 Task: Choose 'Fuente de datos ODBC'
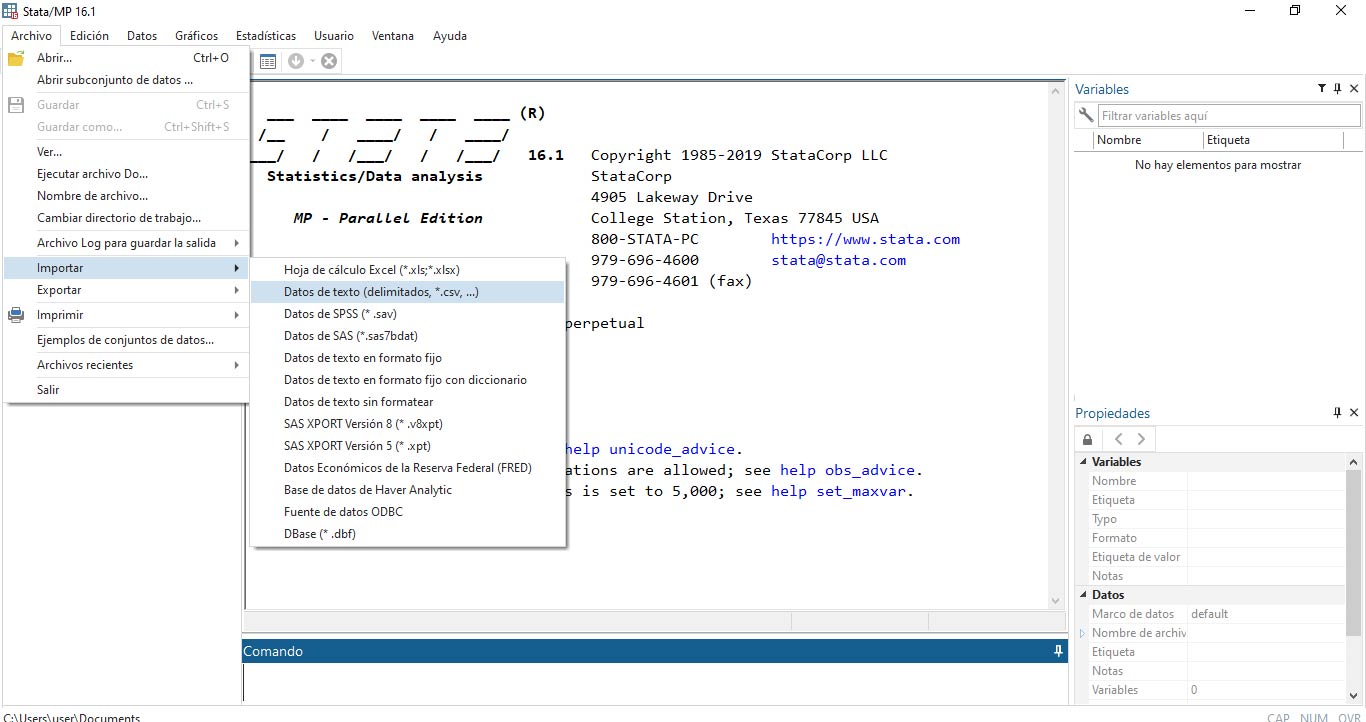point(408,512)
